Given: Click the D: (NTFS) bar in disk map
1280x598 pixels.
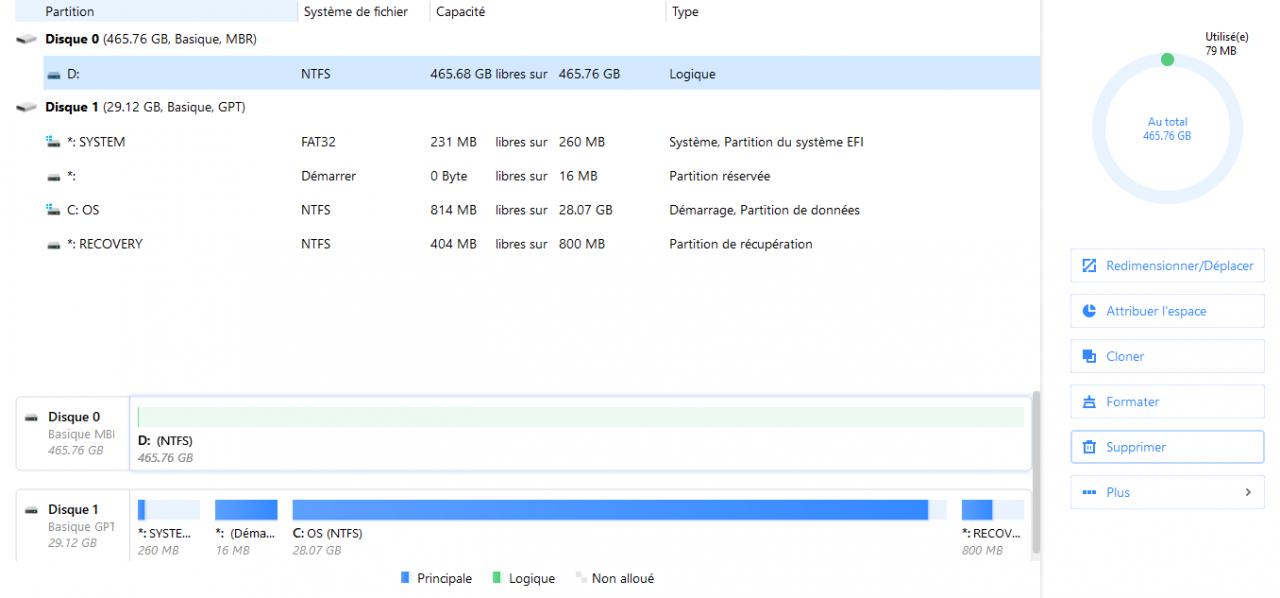Looking at the screenshot, I should tap(581, 417).
